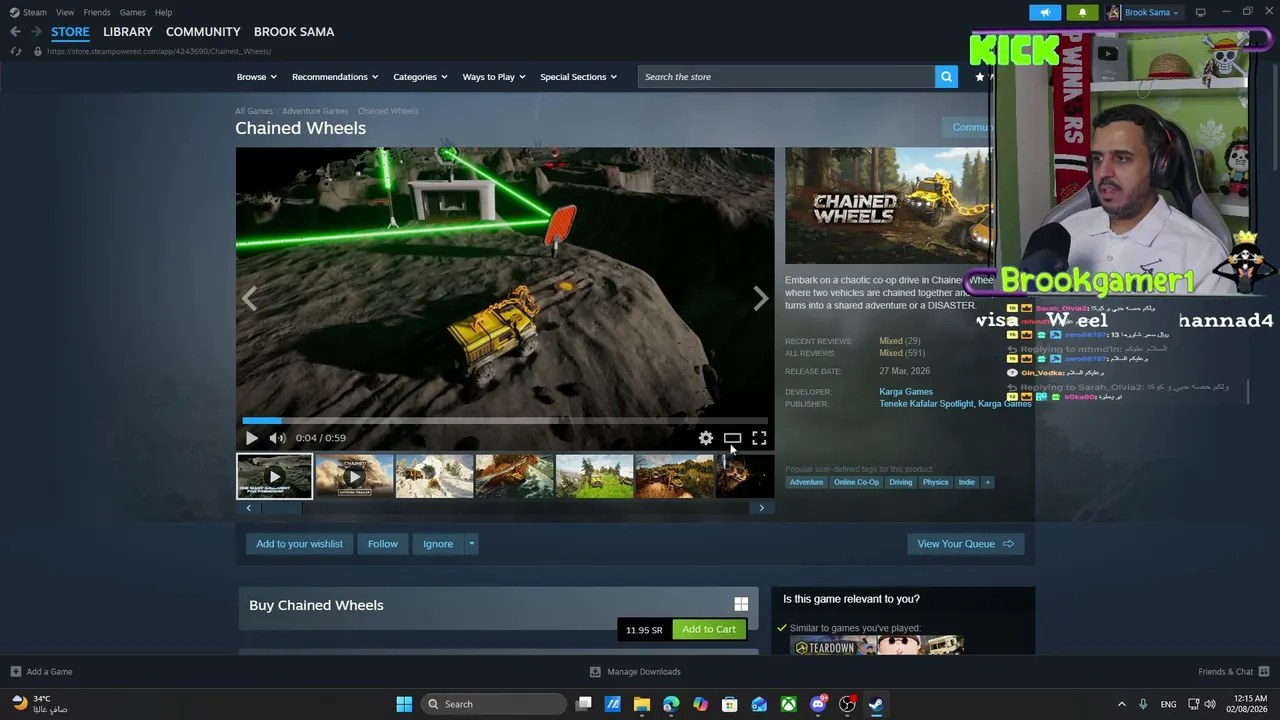Open the Xbox app from the taskbar

[789, 704]
